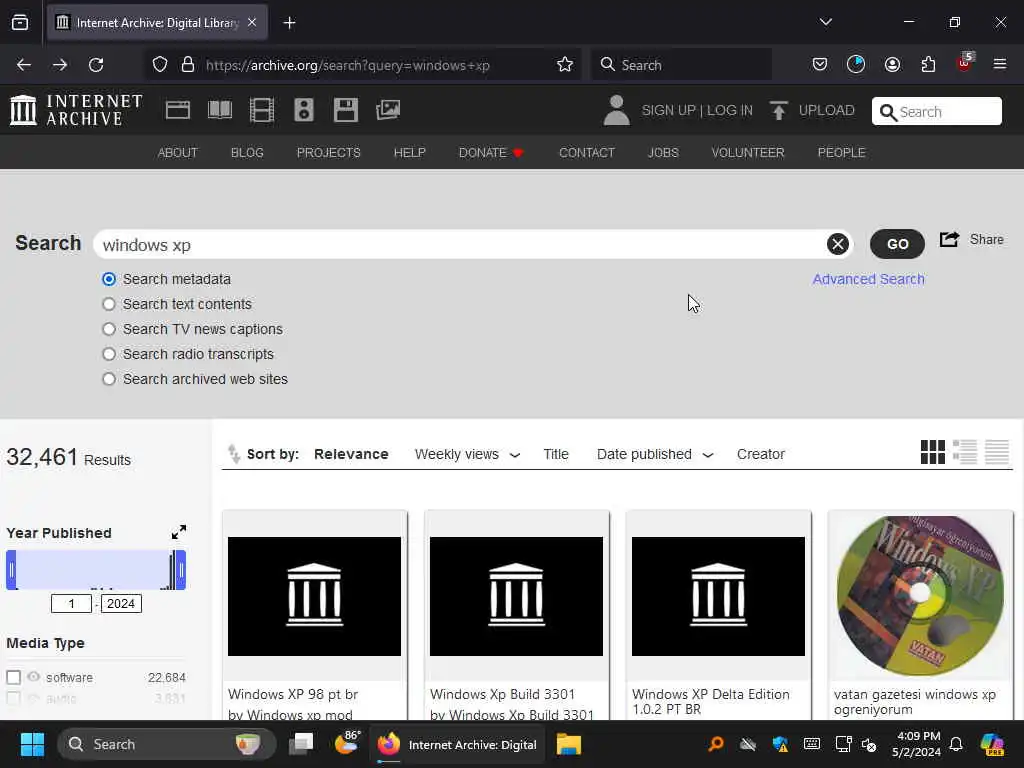Viewport: 1024px width, 768px height.
Task: Toggle the software-only eye icon
Action: 34,677
